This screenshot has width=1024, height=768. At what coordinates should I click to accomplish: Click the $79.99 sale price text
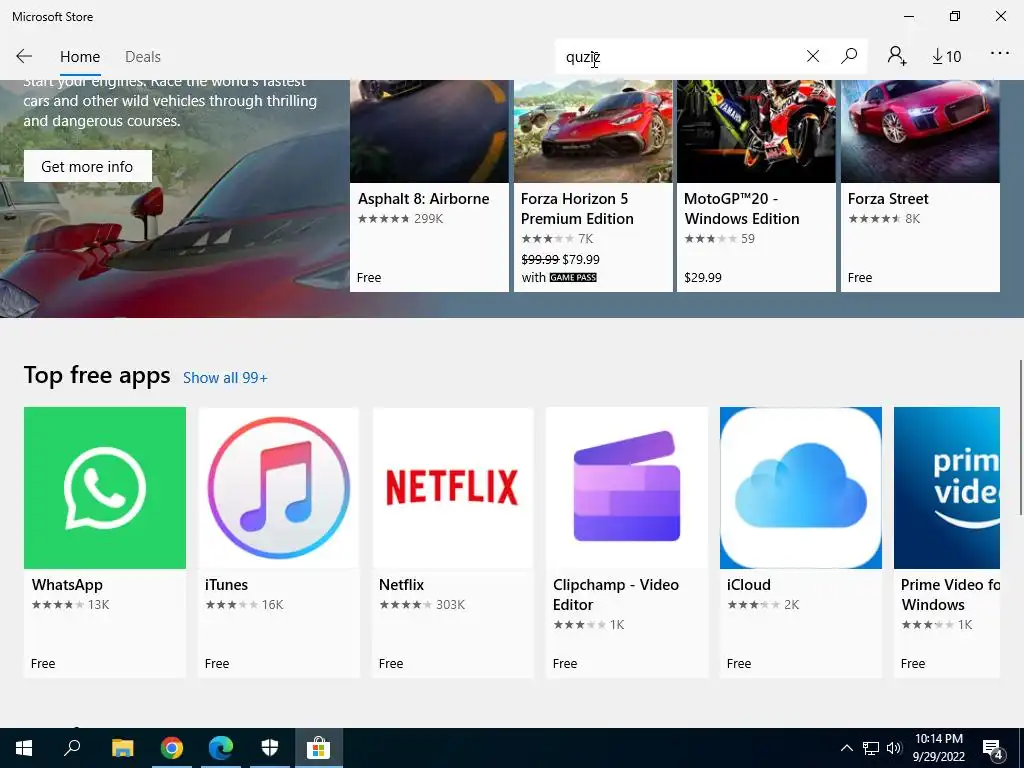tap(581, 259)
